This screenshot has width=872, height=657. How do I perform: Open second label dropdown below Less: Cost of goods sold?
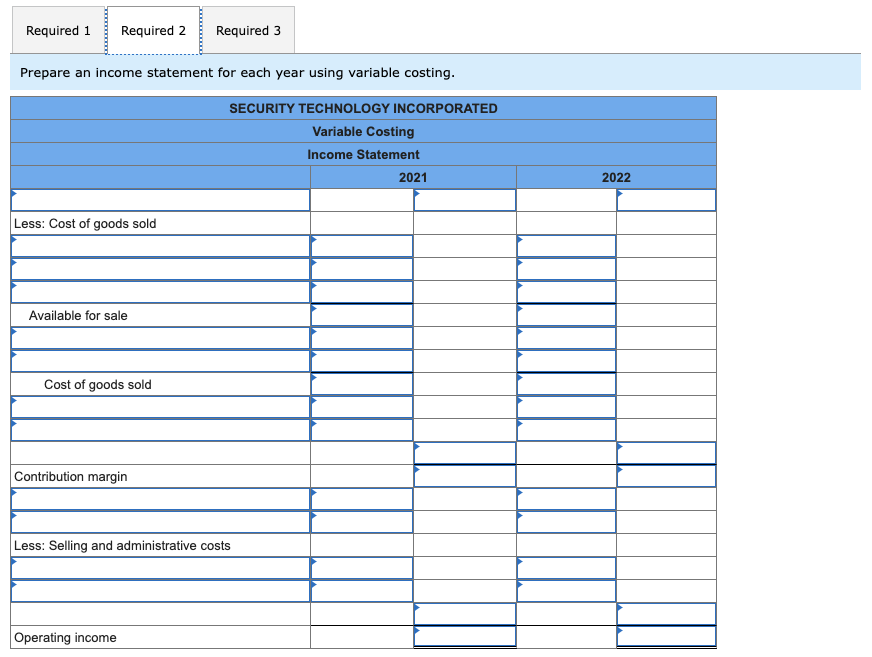[161, 269]
